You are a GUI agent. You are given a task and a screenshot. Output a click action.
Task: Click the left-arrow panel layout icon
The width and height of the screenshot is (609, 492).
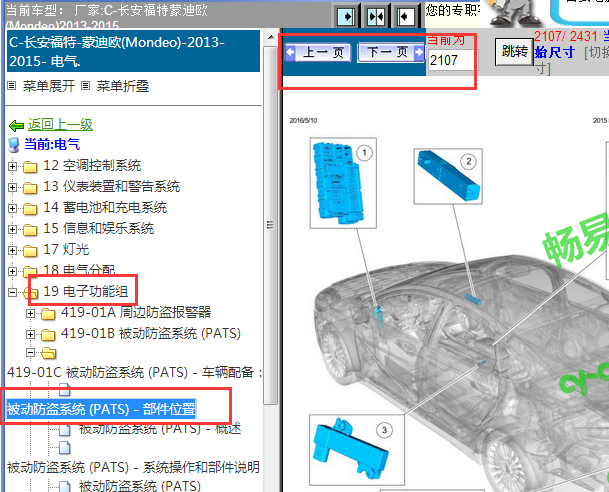(405, 17)
